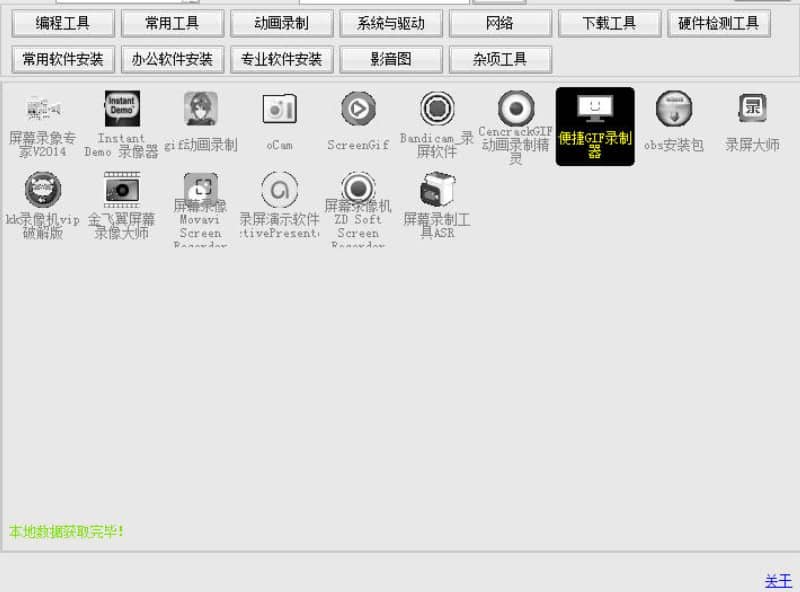Select gif动画录制 anime girl icon

pyautogui.click(x=201, y=109)
